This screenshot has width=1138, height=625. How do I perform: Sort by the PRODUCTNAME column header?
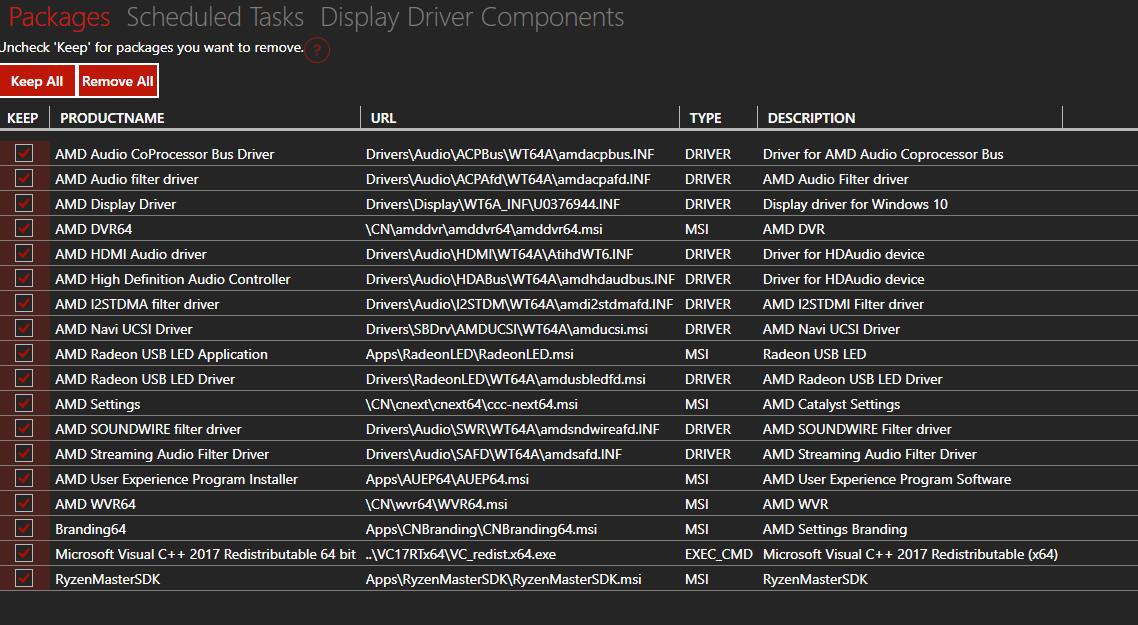tap(112, 118)
